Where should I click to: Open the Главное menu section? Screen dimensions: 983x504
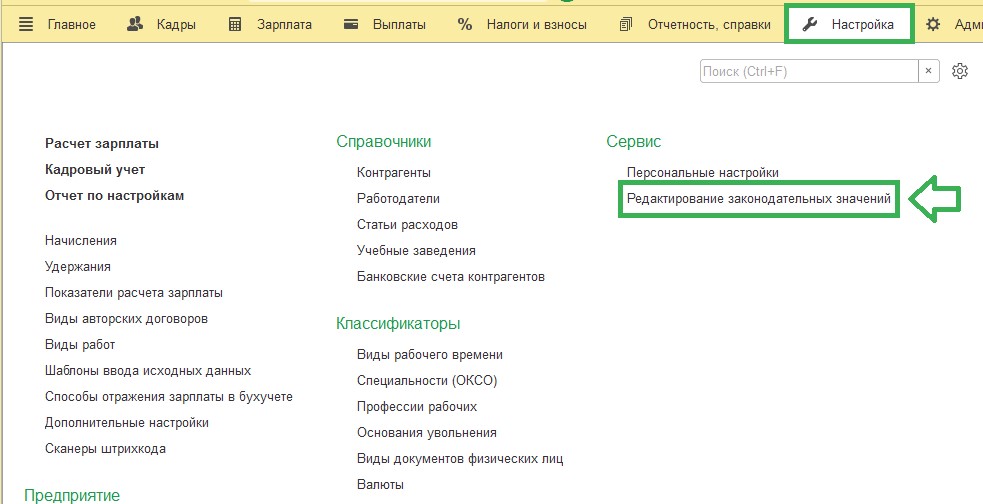tap(58, 24)
